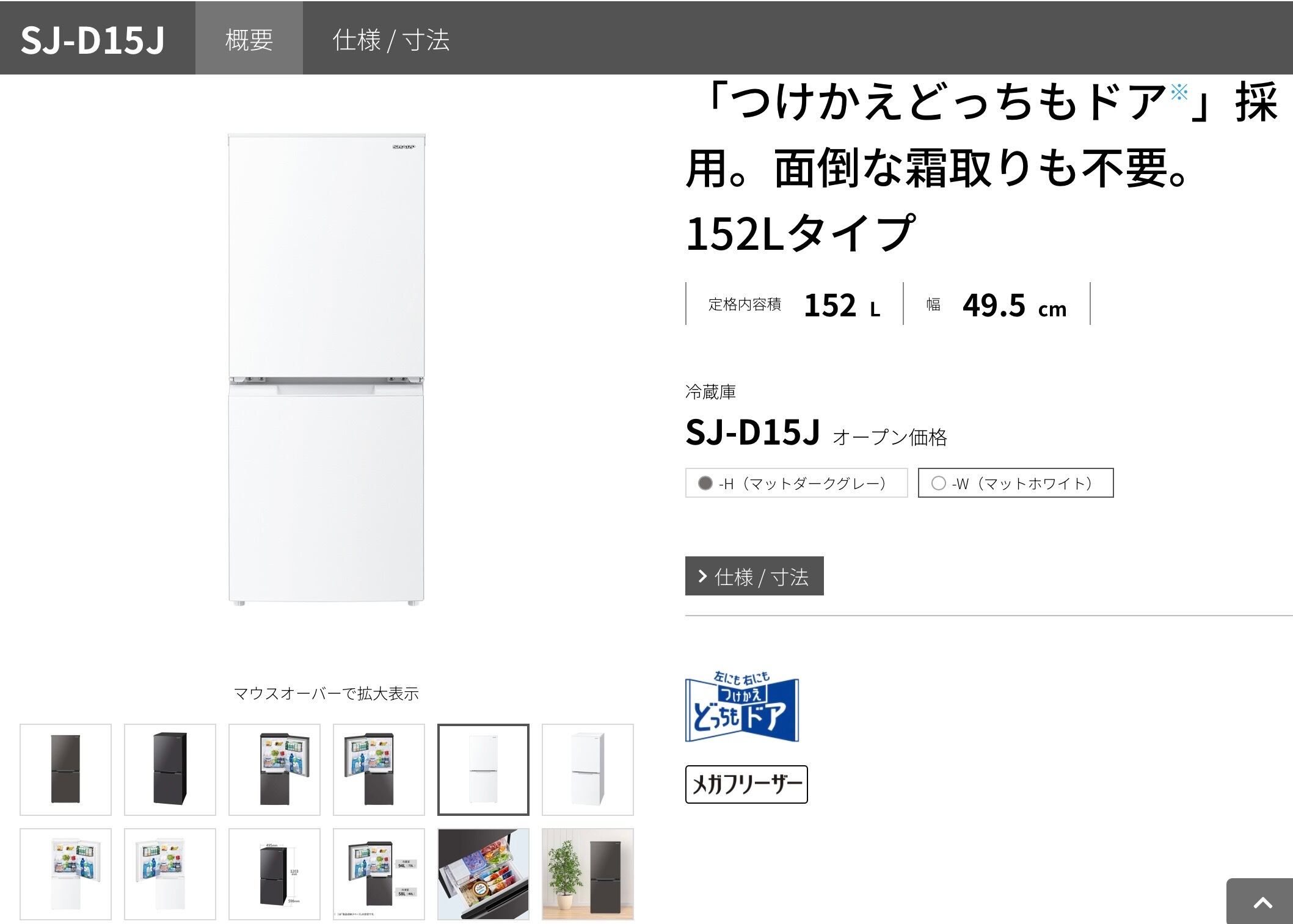Switch to the 仕様 / 寸法 tab
Screen dimensions: 1293x924
(391, 40)
